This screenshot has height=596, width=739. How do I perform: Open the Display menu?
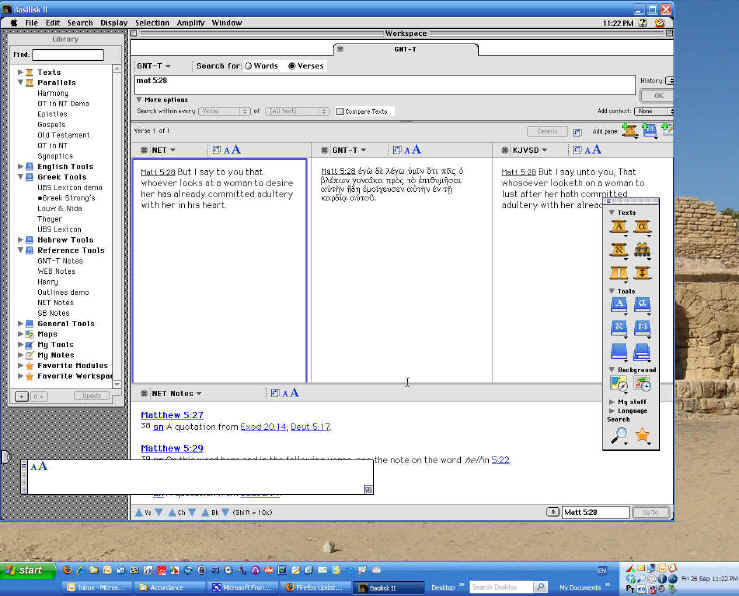[114, 23]
